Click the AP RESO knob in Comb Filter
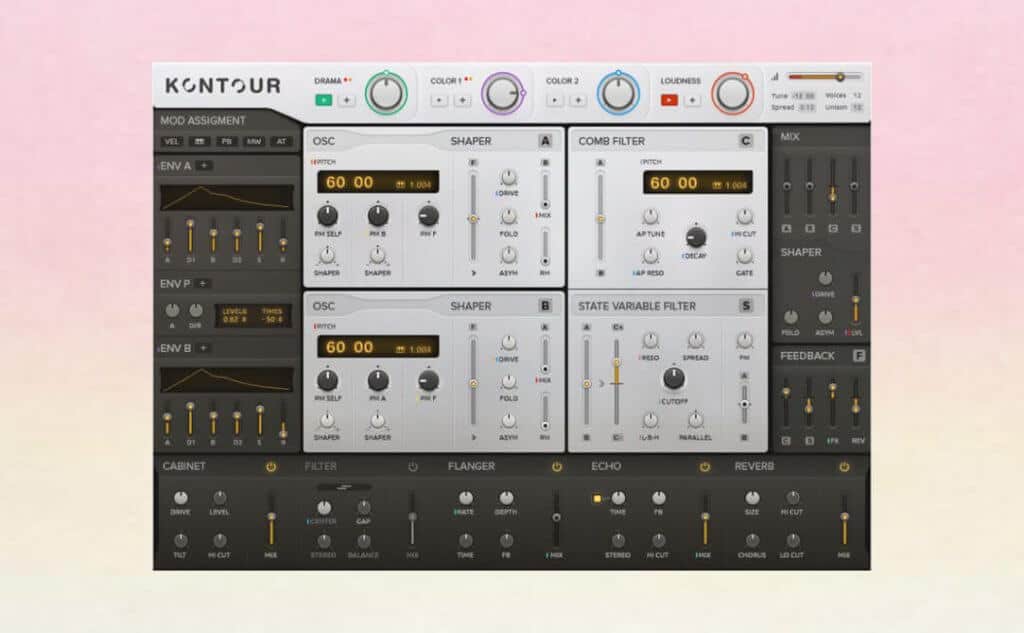Screen dimensions: 1024x633 pos(650,255)
